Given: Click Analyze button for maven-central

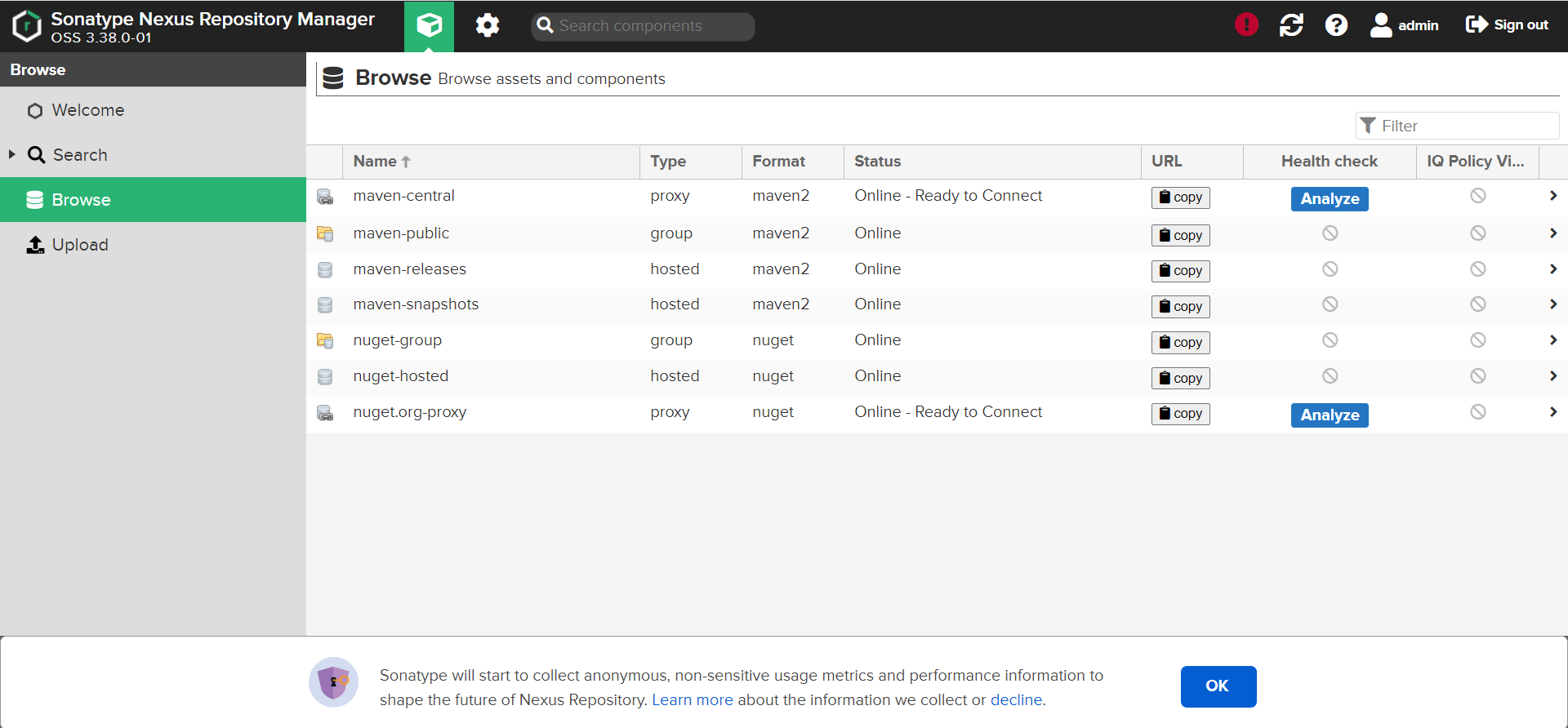Looking at the screenshot, I should pos(1330,199).
